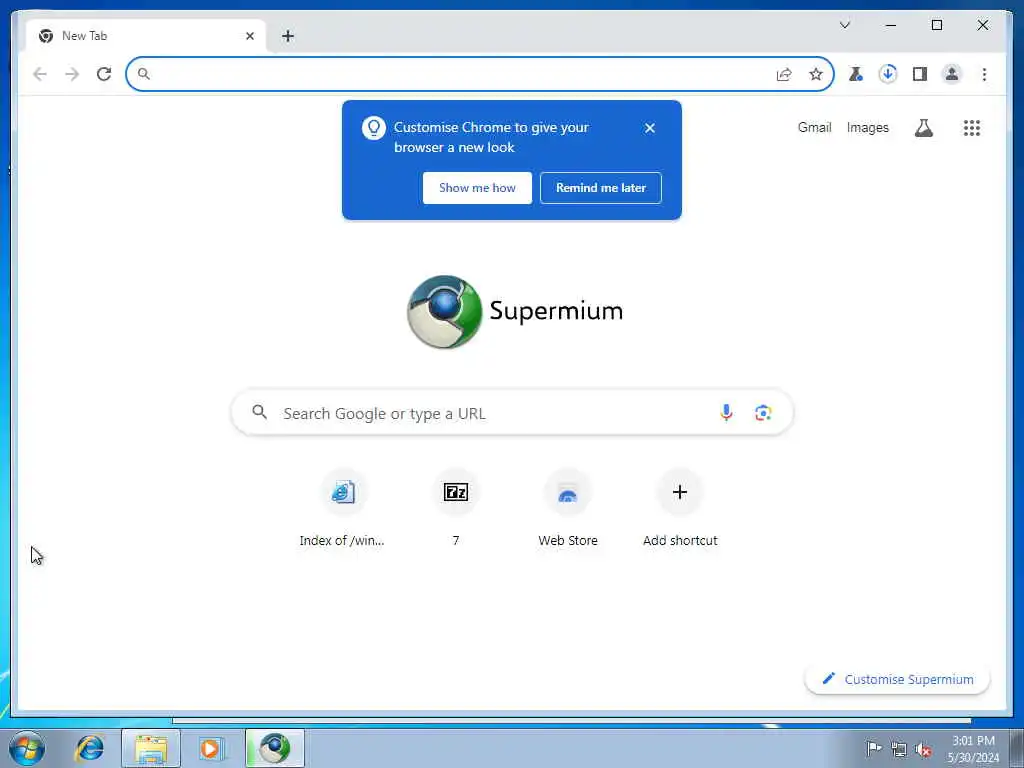Open the Images link

click(867, 127)
